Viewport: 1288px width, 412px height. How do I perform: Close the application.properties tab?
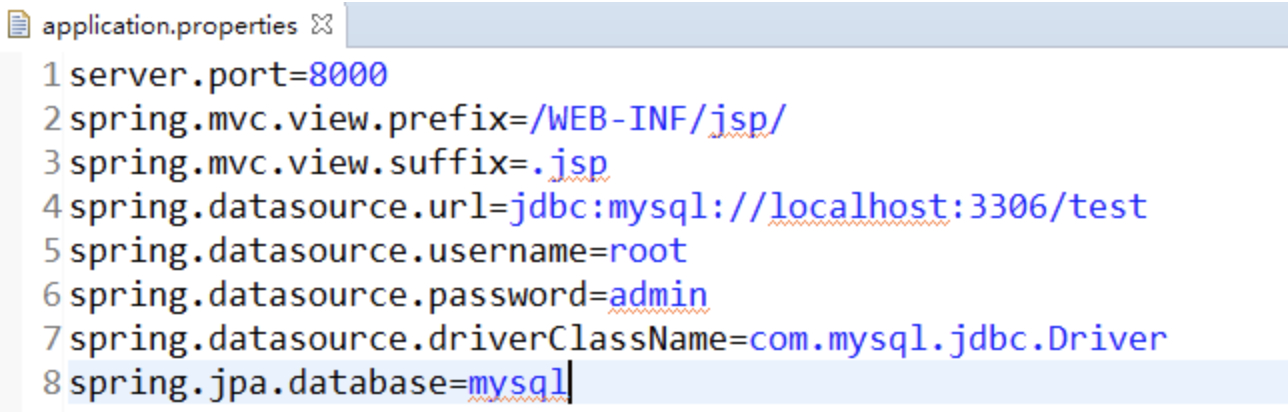point(322,24)
